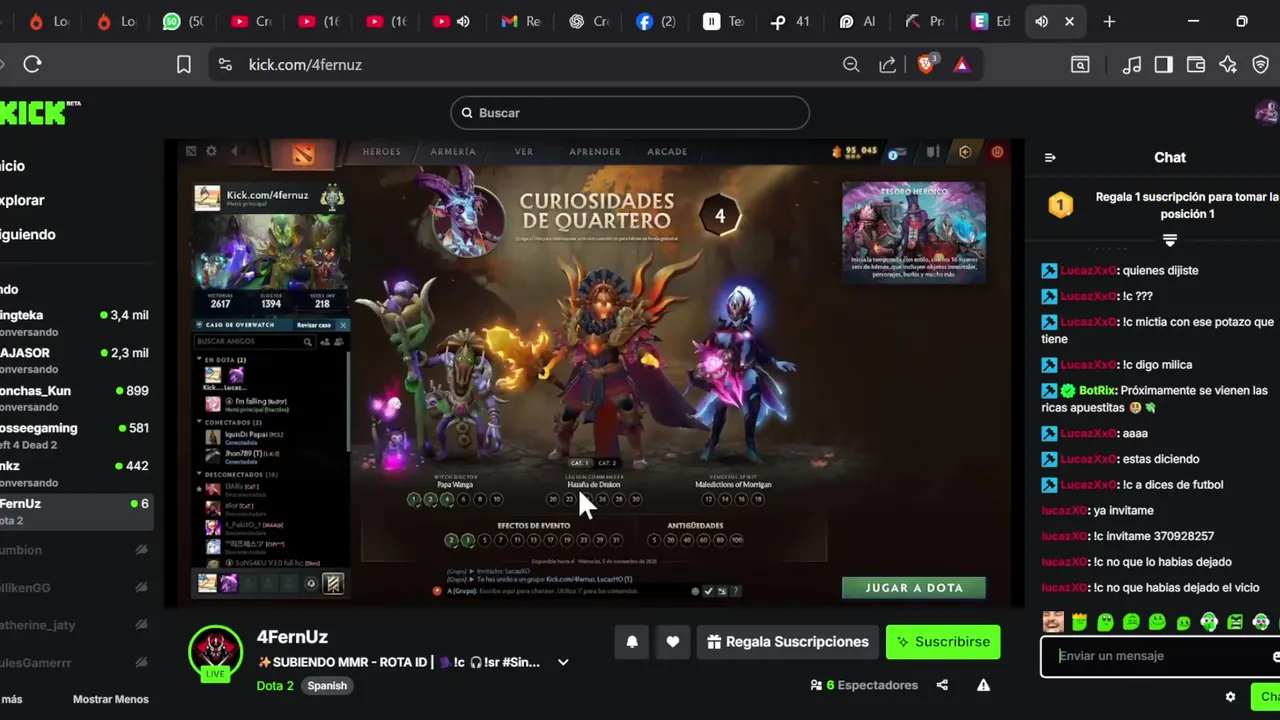Open the first YouTube browser tab
The image size is (1280, 720).
[x=250, y=21]
